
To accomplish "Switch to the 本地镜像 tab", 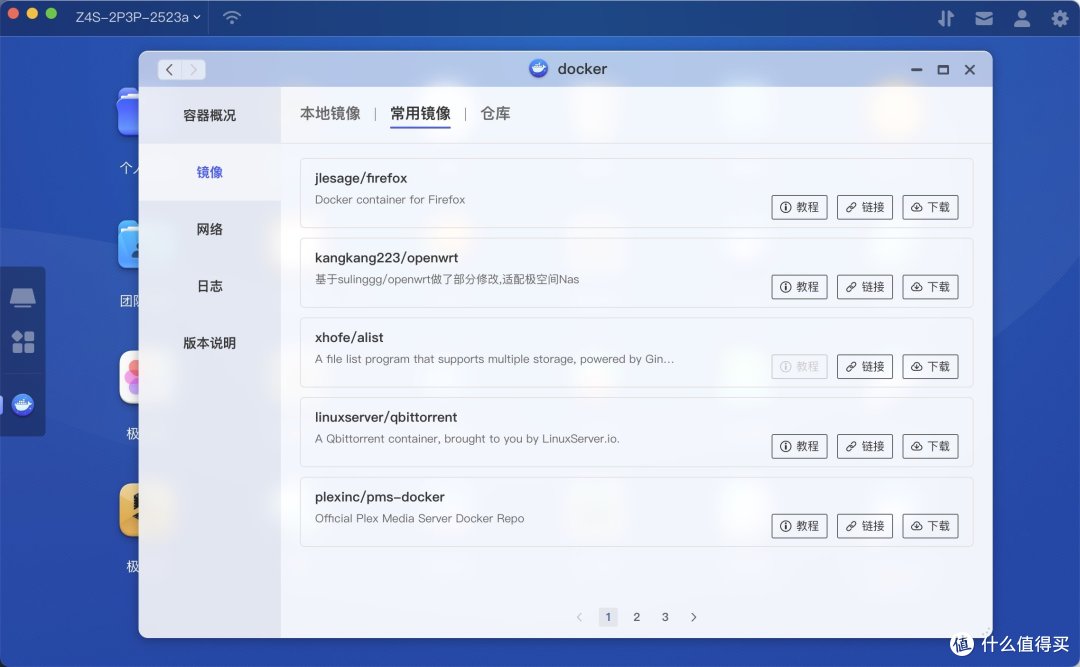I will (x=330, y=113).
